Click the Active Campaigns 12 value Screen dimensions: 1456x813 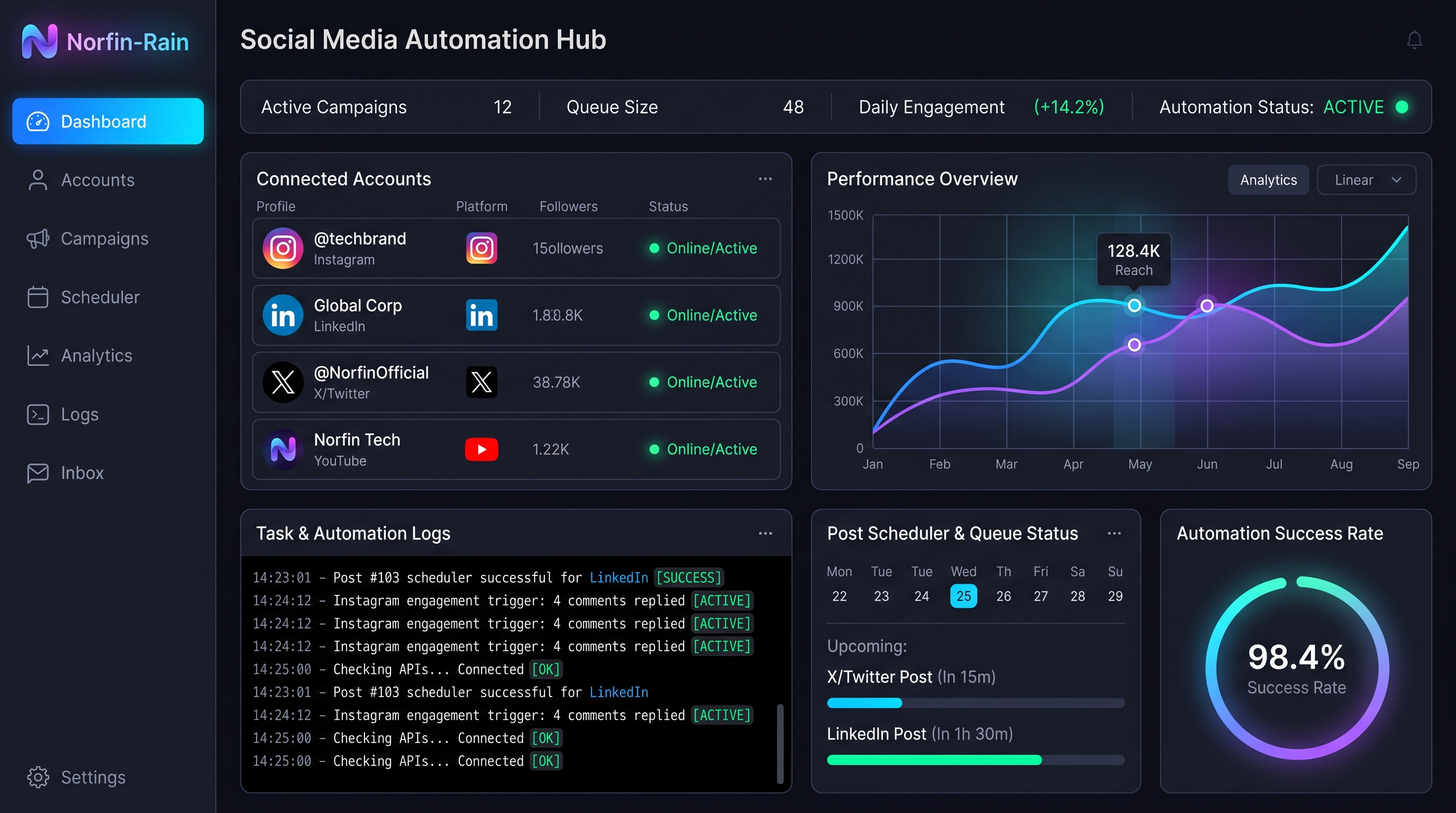click(x=503, y=107)
